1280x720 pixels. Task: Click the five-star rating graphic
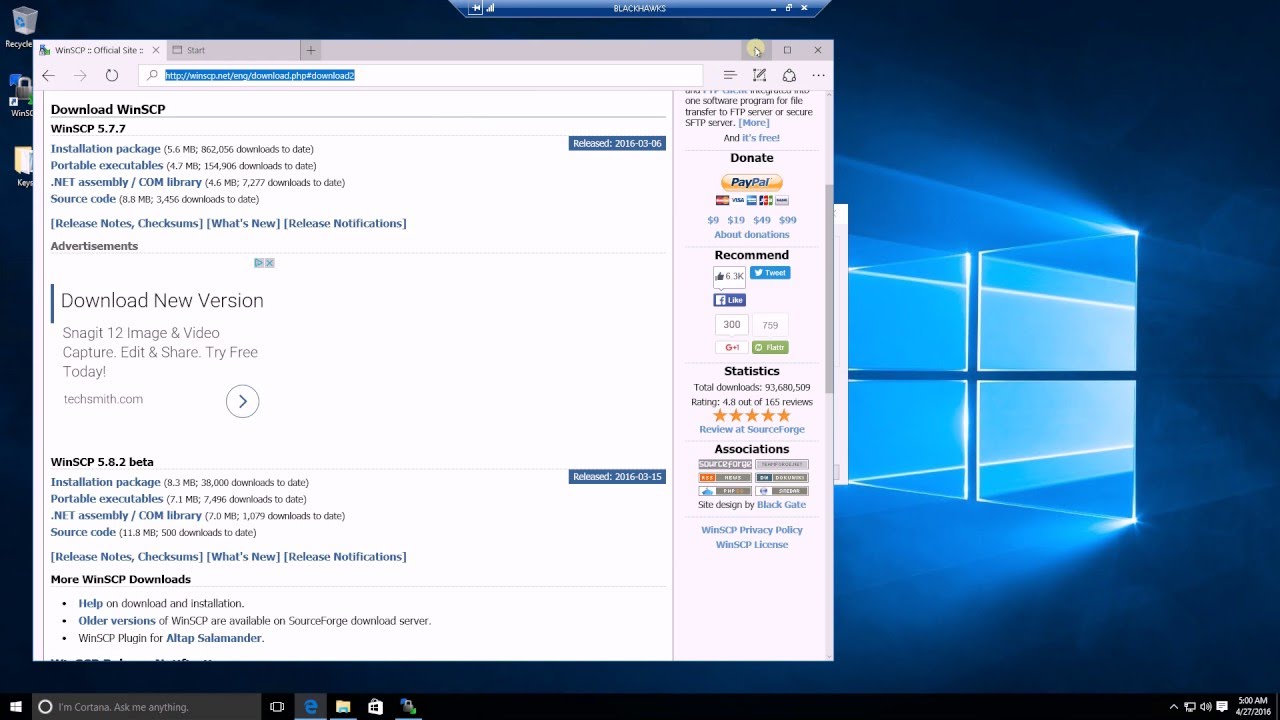[x=751, y=415]
